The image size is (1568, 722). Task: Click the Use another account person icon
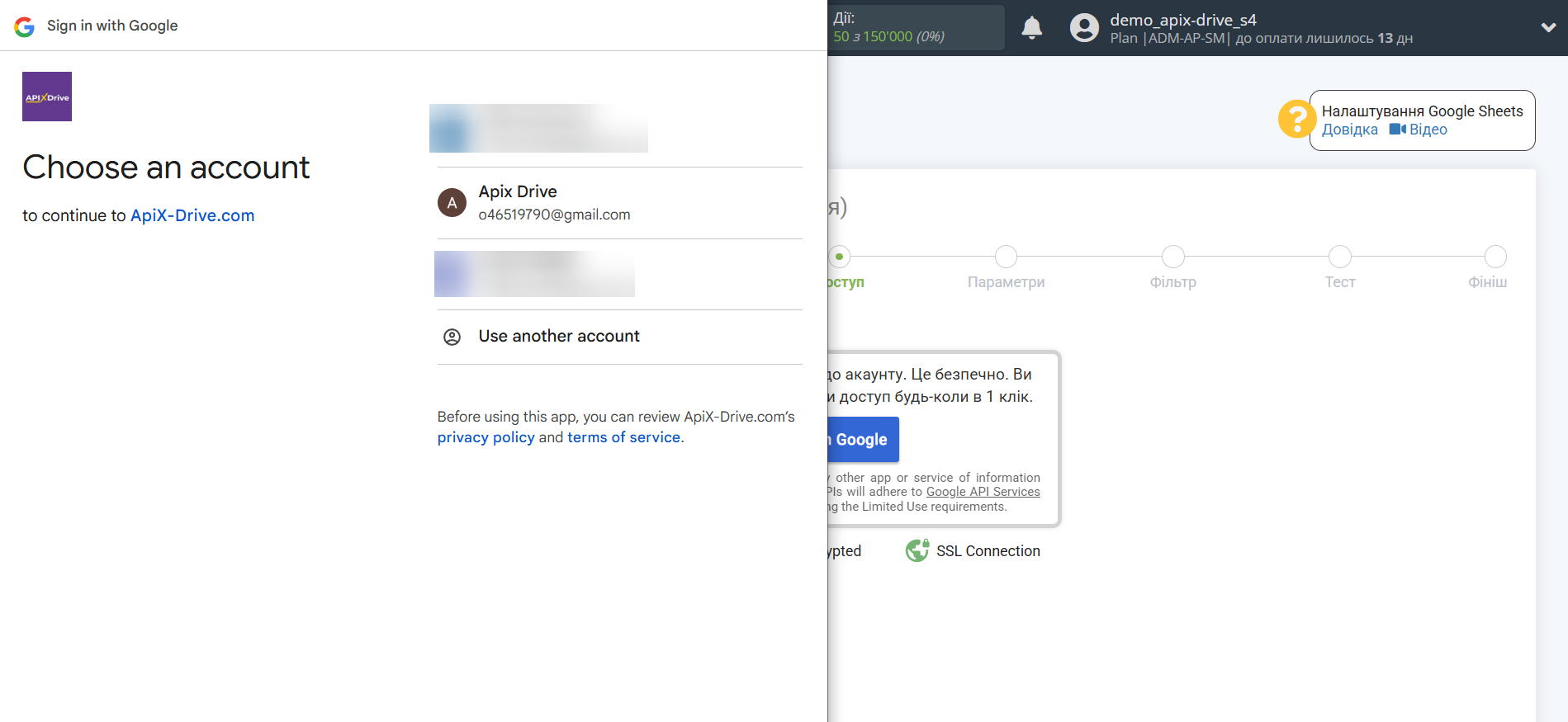coord(452,337)
